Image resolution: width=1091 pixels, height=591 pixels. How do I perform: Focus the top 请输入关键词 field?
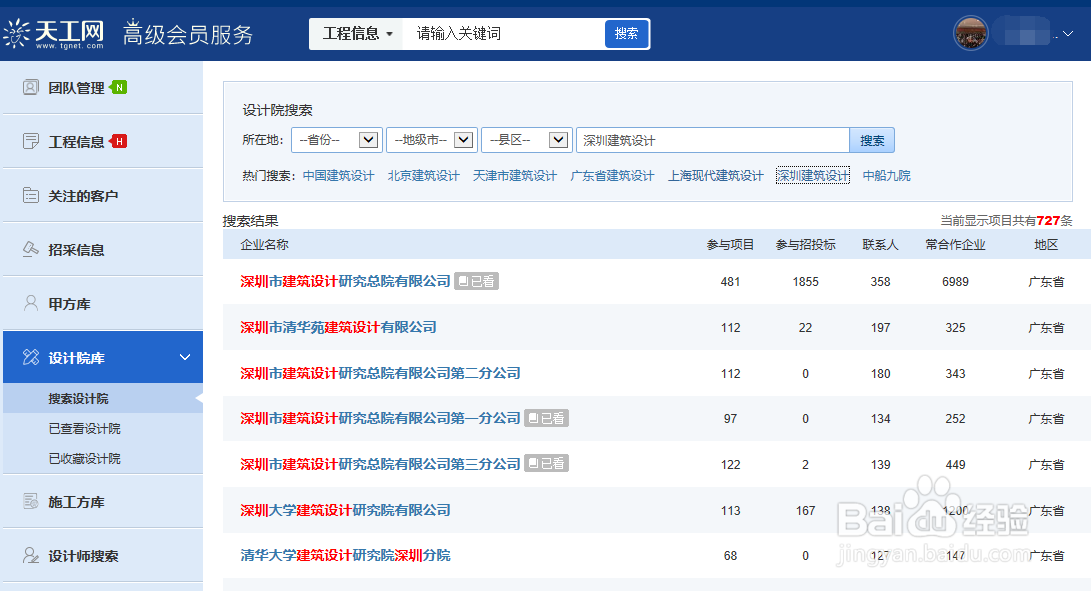[503, 33]
